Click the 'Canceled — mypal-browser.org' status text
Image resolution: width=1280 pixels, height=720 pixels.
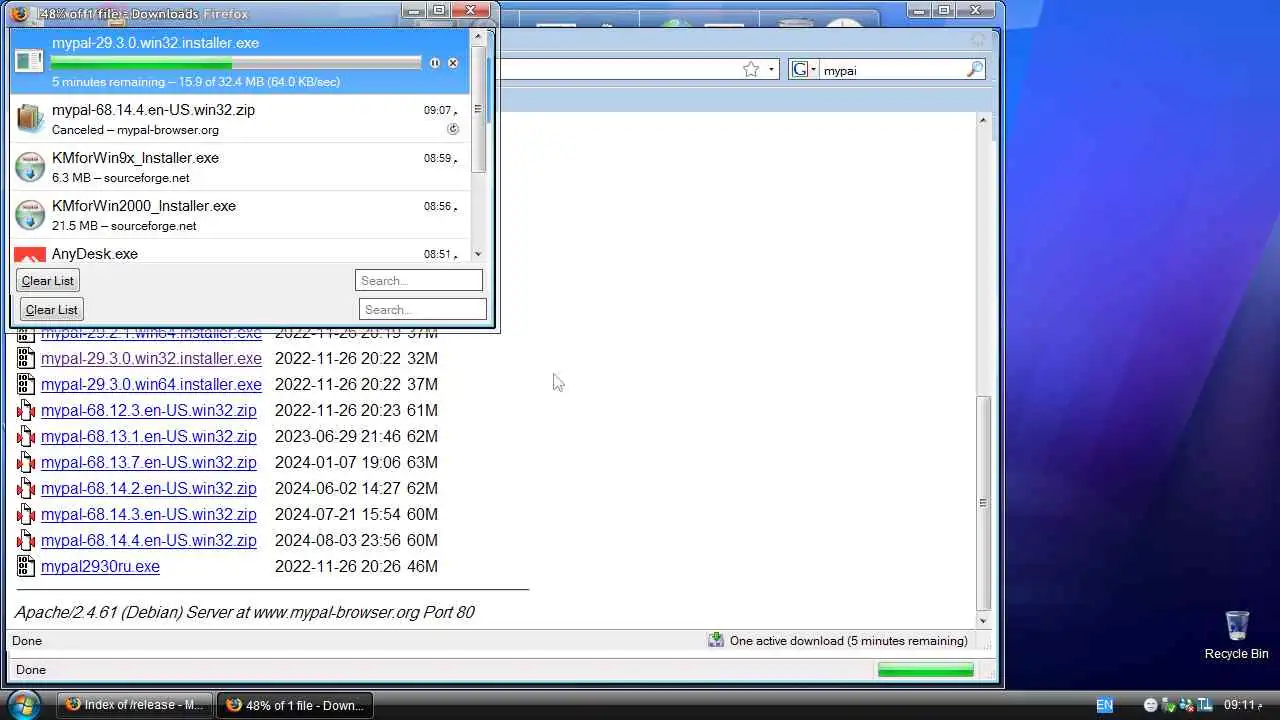[x=135, y=130]
